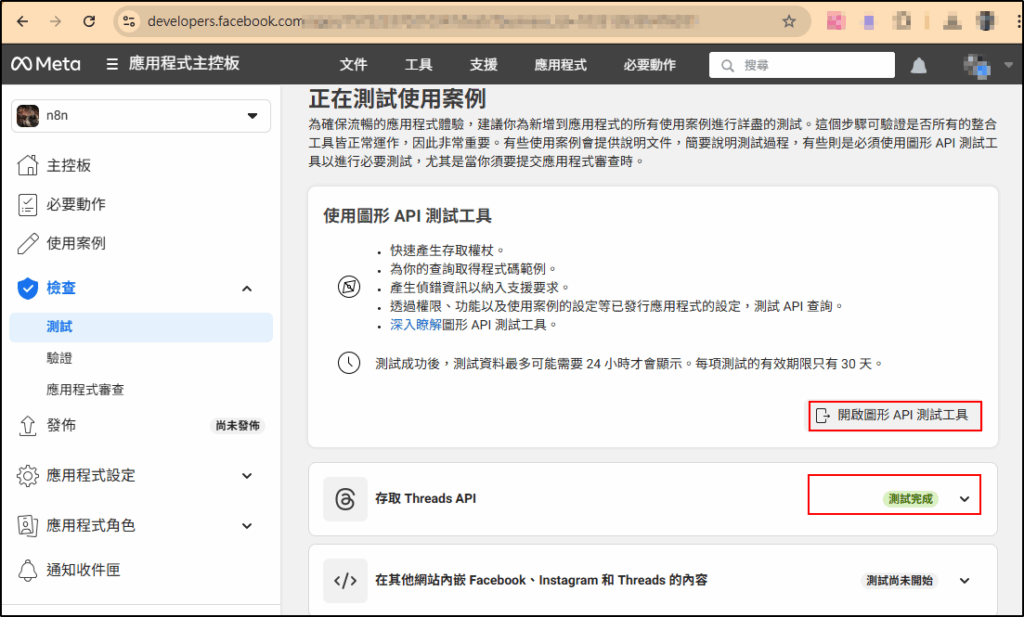Click the 尚未發佈 badge

click(x=238, y=426)
